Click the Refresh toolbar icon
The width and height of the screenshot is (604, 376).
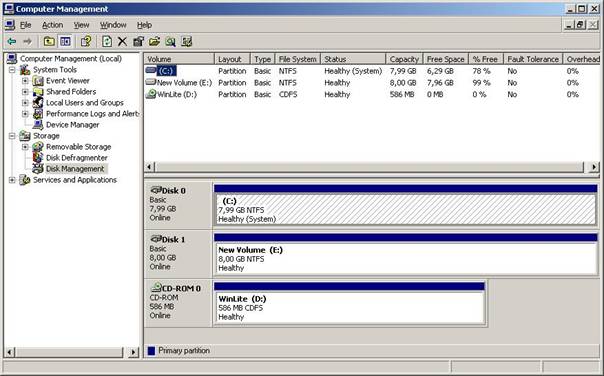click(107, 41)
